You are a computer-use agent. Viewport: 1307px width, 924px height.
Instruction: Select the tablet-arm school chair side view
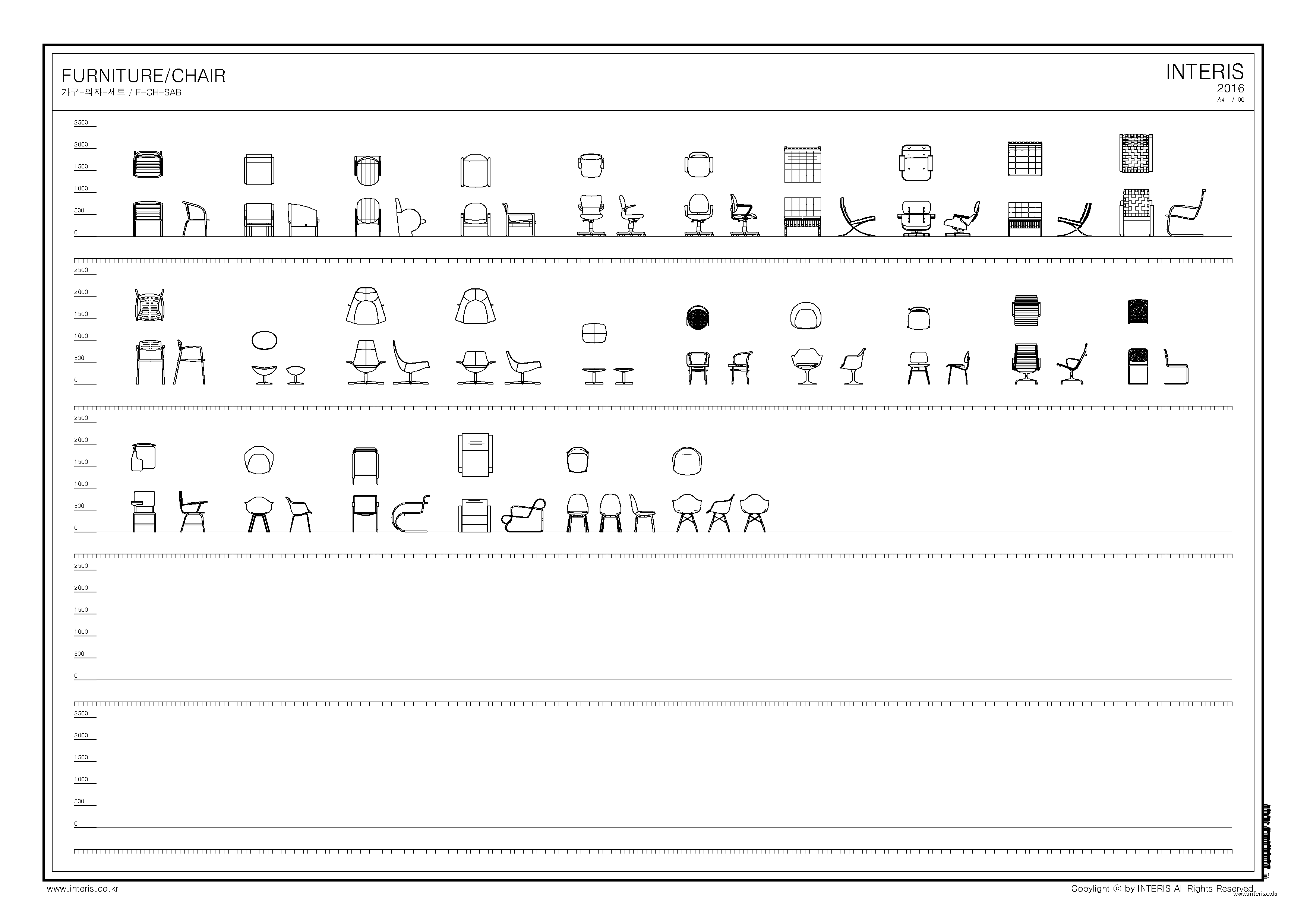pyautogui.click(x=192, y=512)
